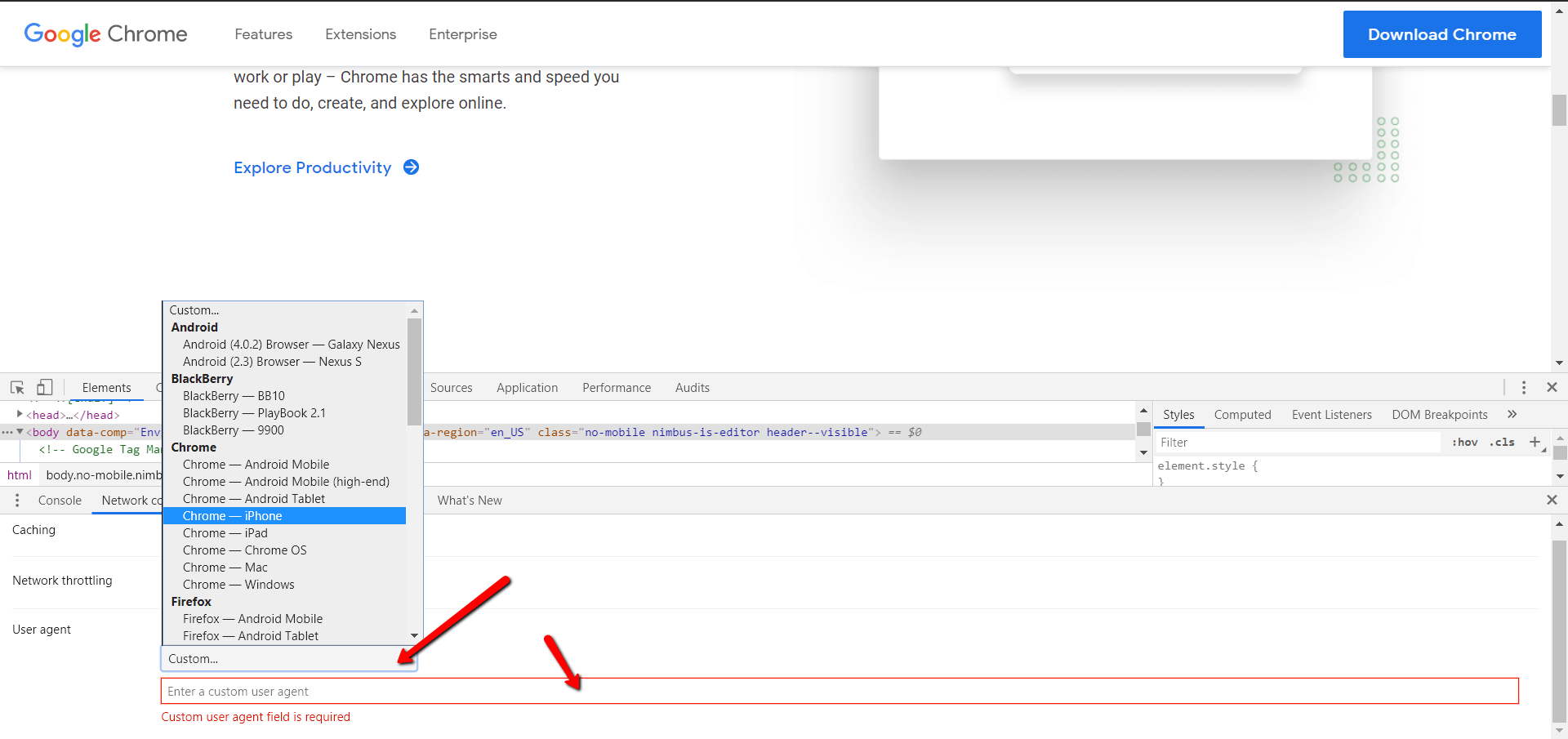This screenshot has width=1568, height=739.
Task: Click the custom user agent text field
Action: (839, 692)
